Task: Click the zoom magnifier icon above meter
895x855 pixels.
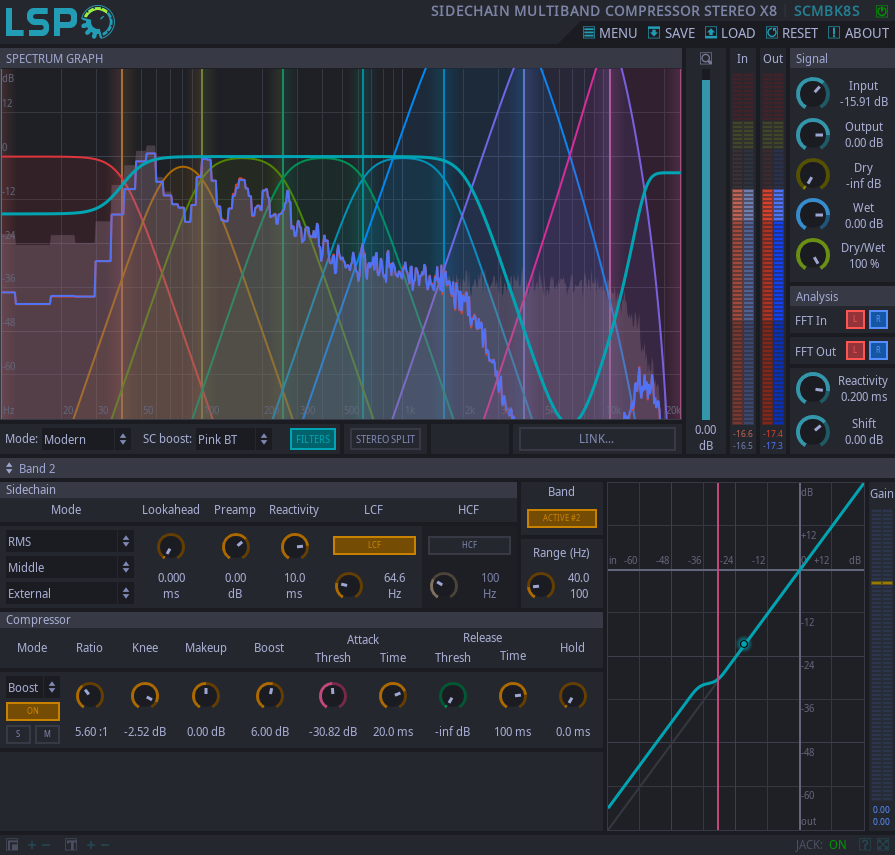Action: pyautogui.click(x=706, y=58)
